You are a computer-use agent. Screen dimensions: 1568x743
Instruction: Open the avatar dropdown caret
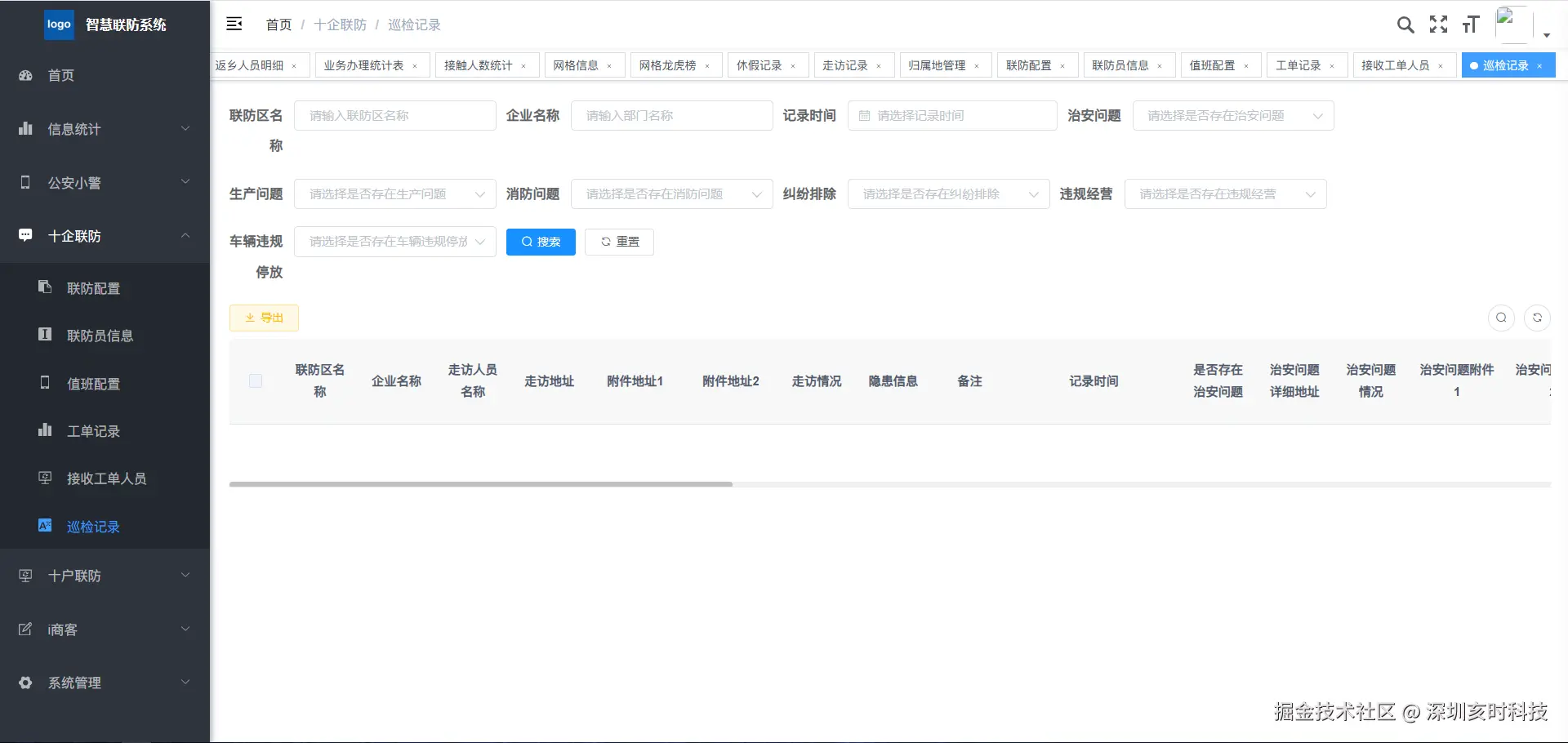click(1547, 35)
